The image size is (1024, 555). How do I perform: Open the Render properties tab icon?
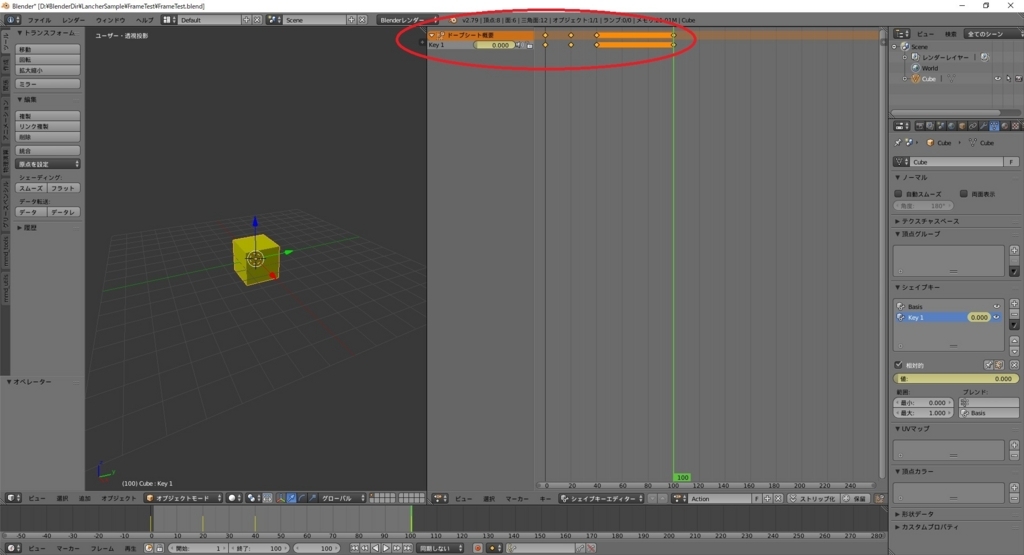tap(920, 126)
